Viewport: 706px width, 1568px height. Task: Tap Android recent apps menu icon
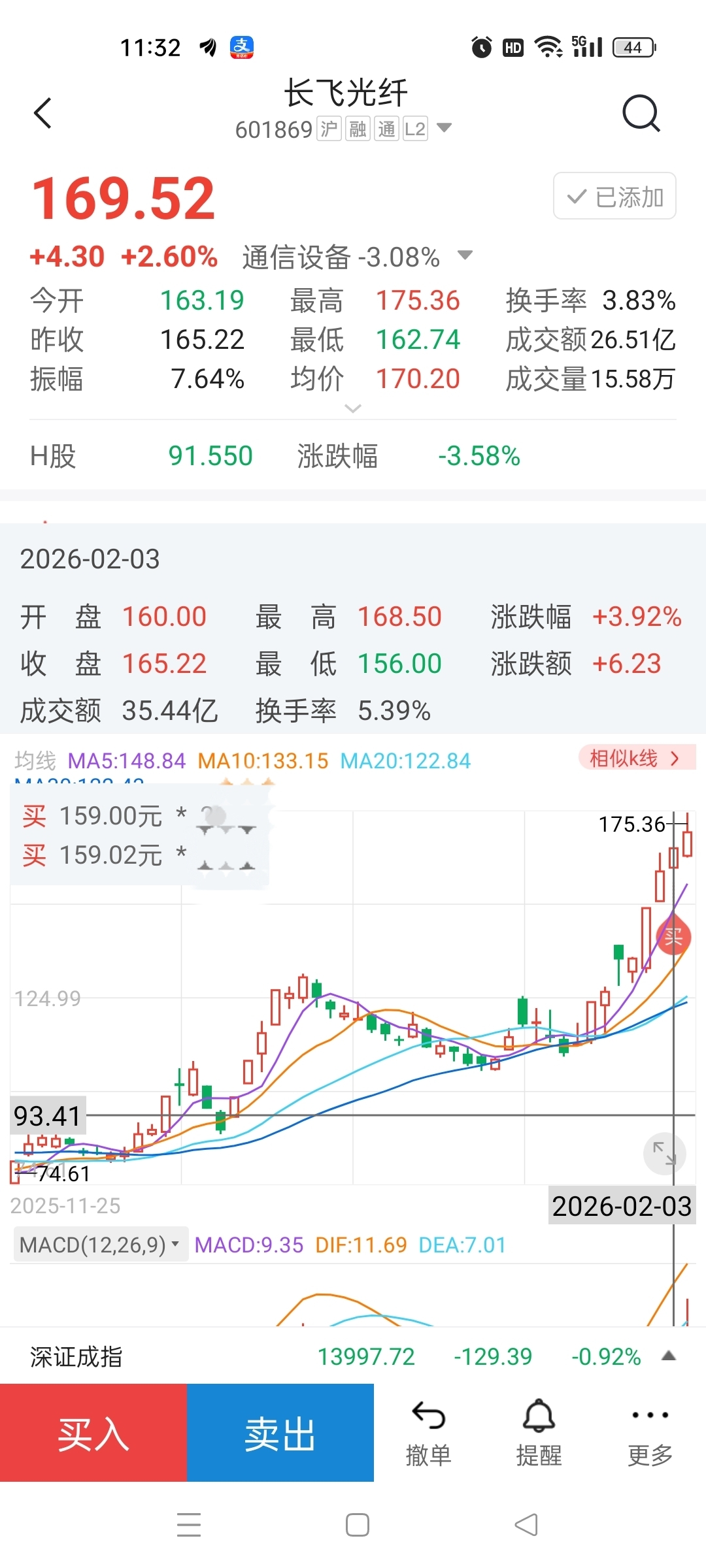tap(189, 1526)
